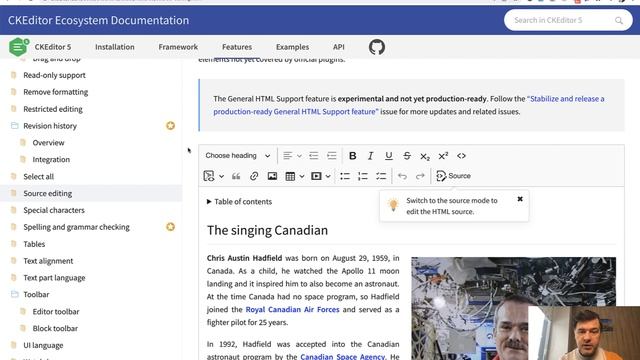
Task: Open Revision history Integration page
Action: tap(51, 160)
